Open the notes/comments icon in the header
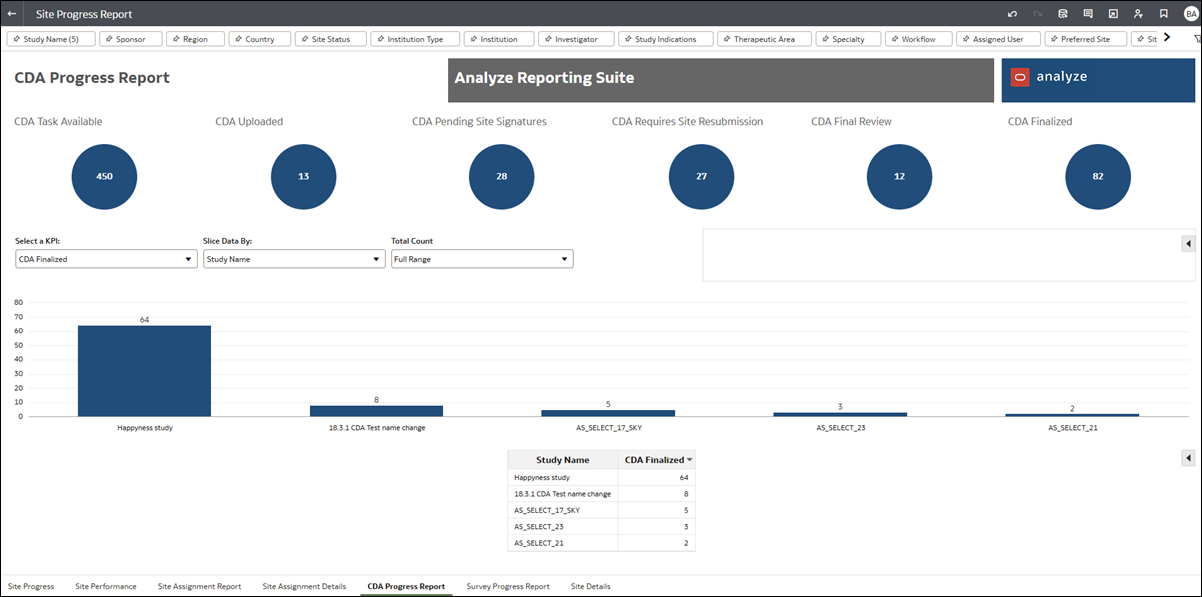 point(1088,14)
